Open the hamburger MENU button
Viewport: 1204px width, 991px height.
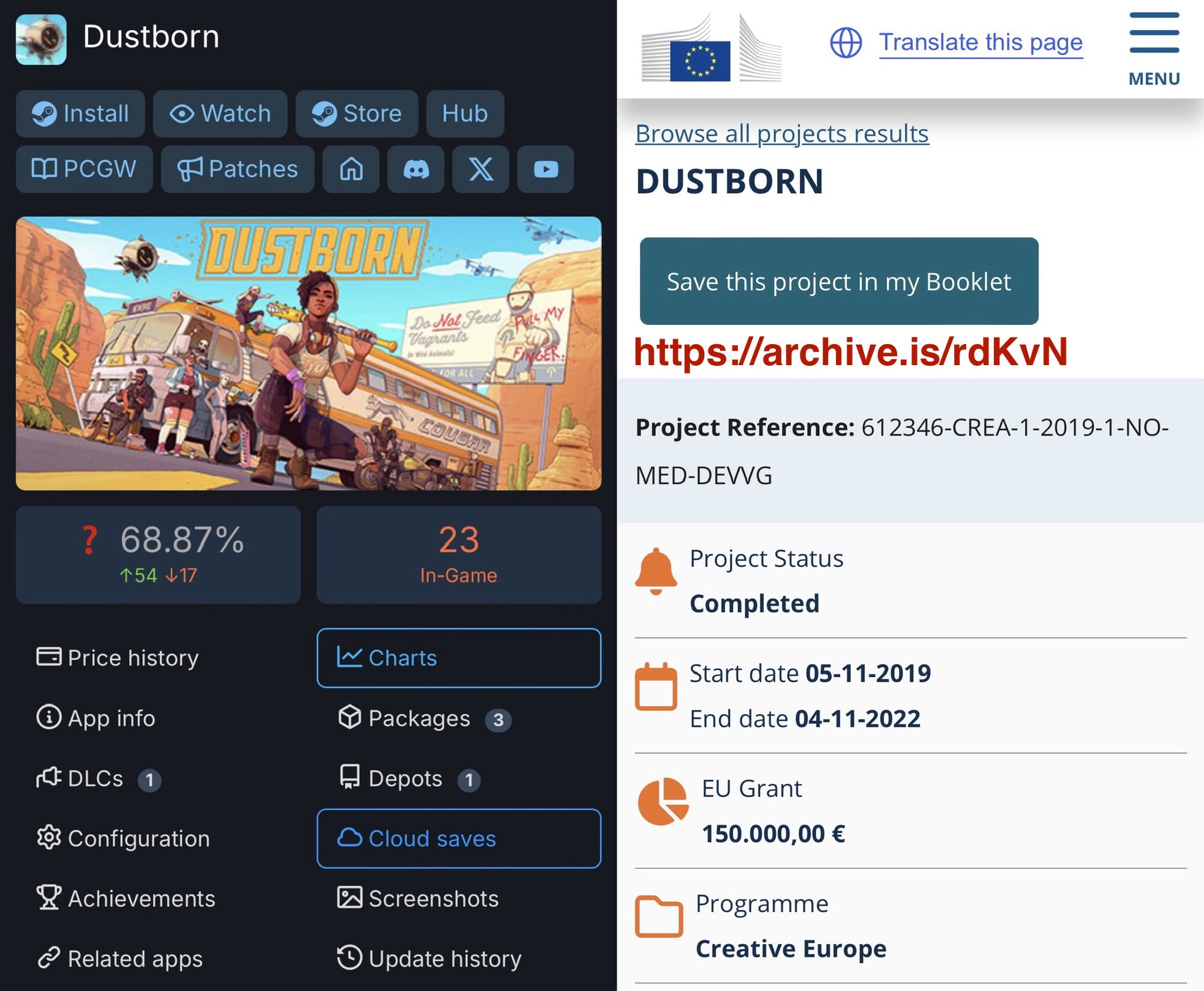coord(1154,49)
